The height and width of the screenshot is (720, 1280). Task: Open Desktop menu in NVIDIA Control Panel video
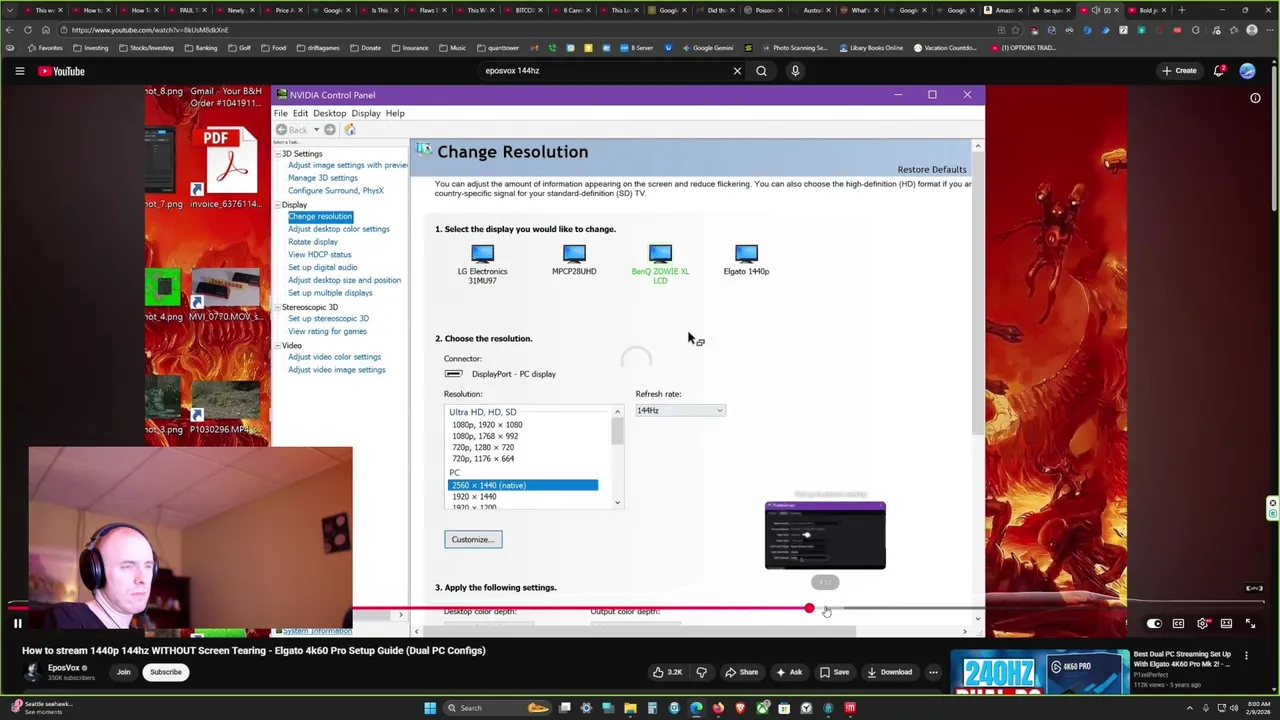(x=329, y=113)
